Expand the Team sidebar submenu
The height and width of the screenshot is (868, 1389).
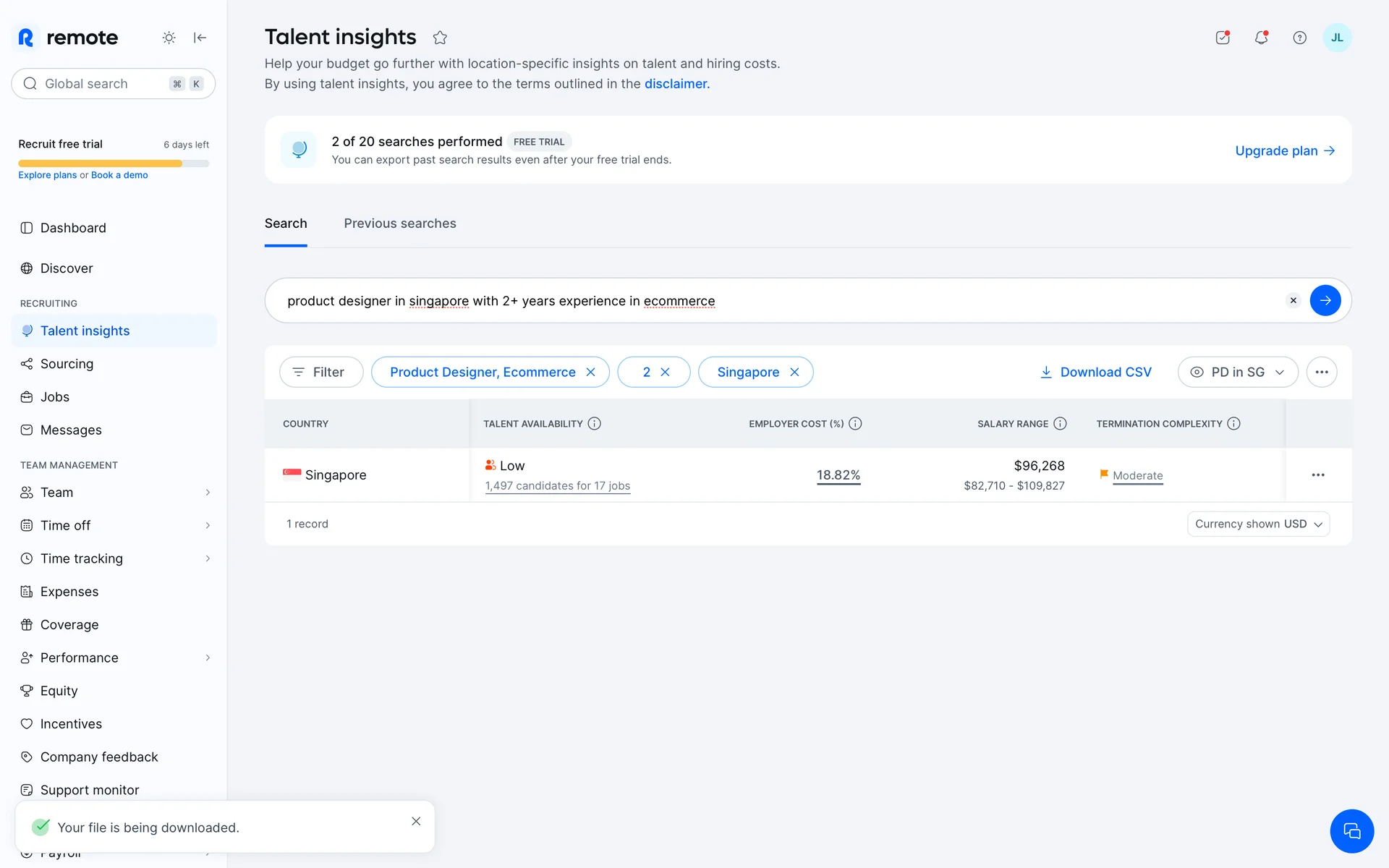208,493
